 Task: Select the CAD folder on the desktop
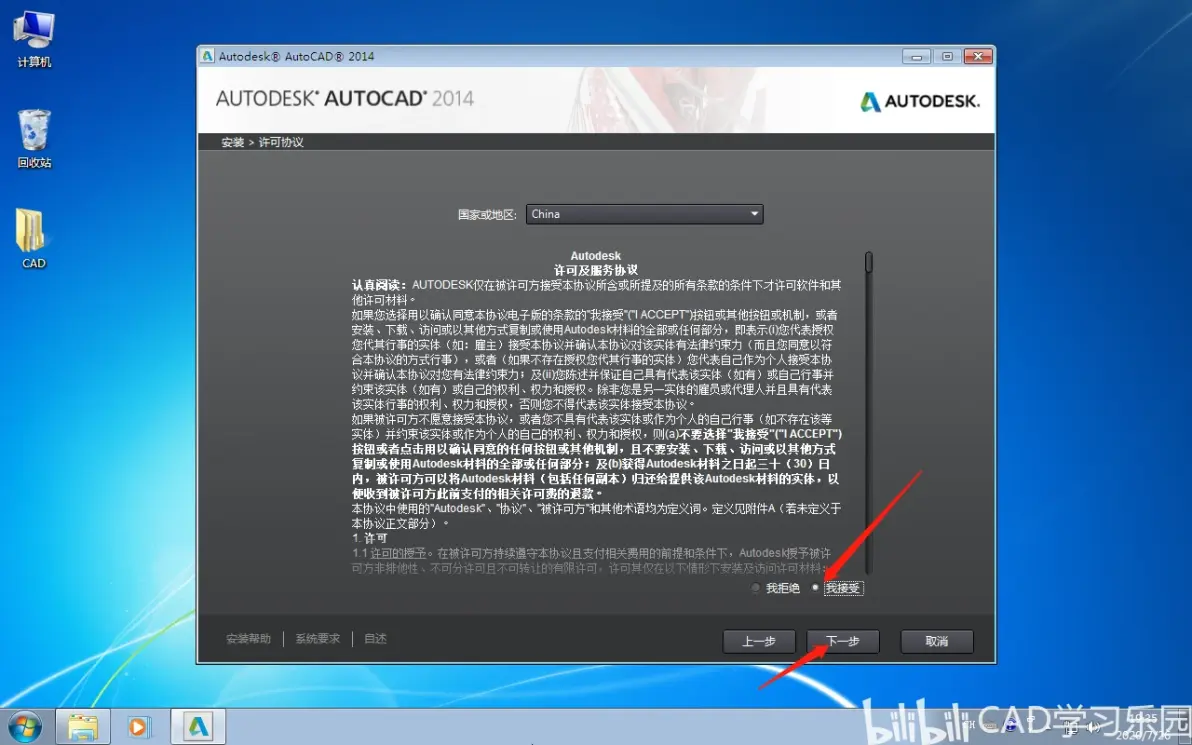point(33,239)
